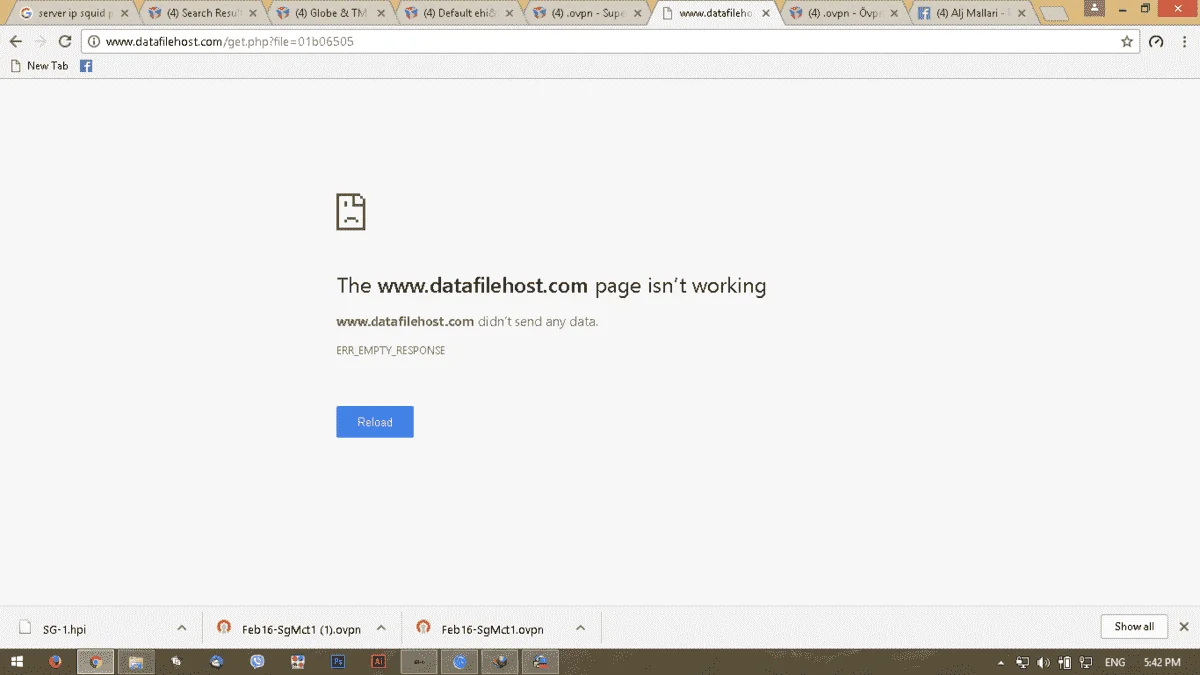This screenshot has height=675, width=1200.
Task: Close the (4) Search Results tab
Action: (x=254, y=14)
